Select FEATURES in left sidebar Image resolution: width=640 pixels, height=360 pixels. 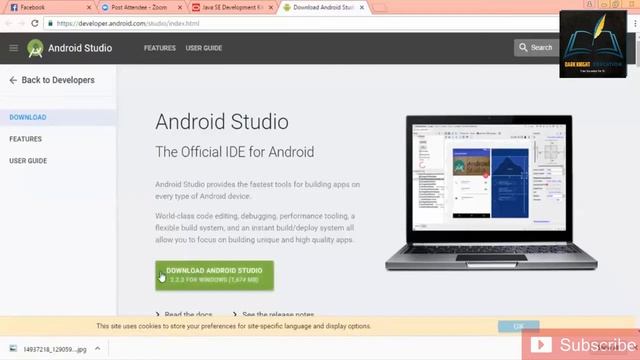(x=25, y=139)
